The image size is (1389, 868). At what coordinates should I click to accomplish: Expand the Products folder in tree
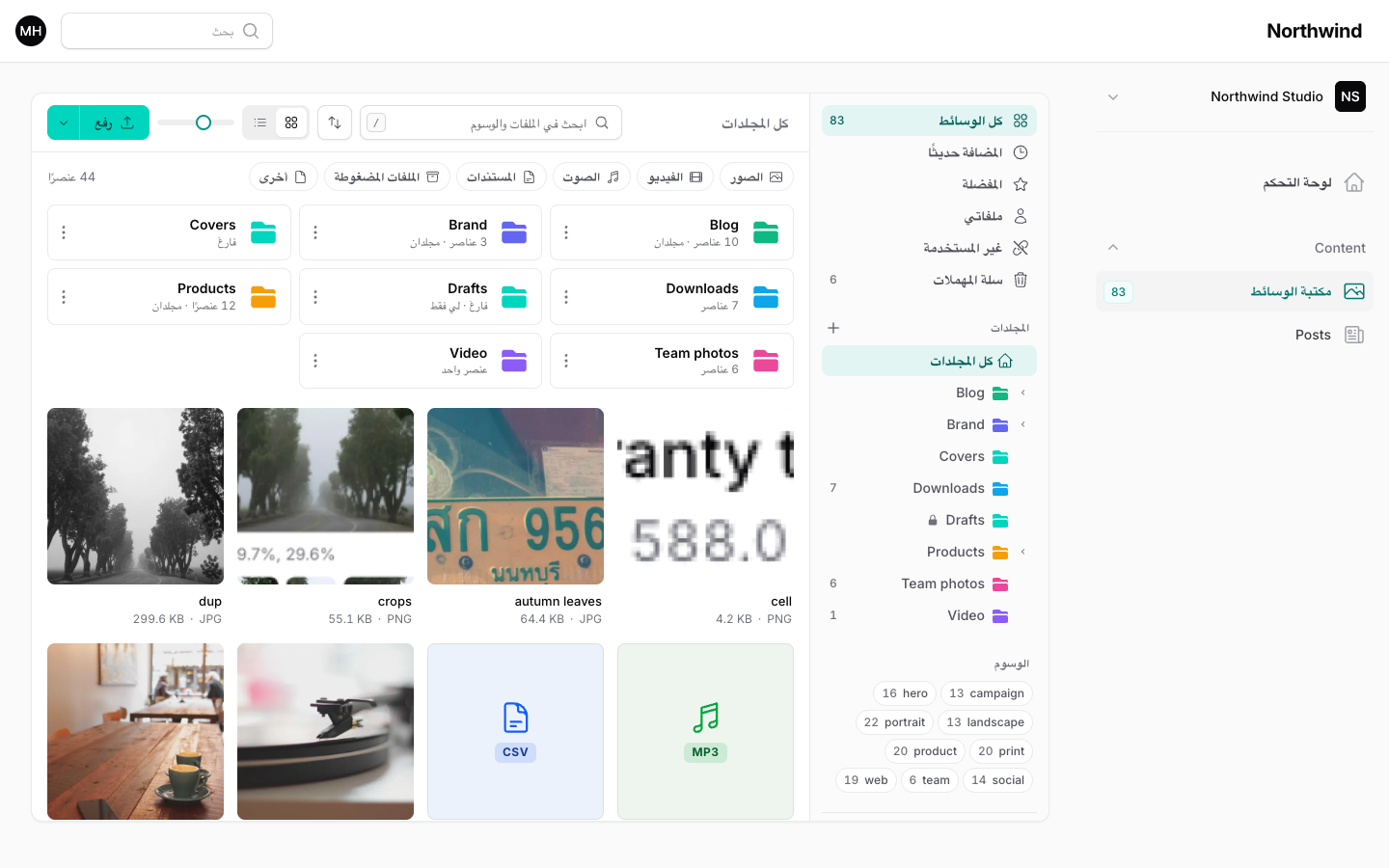coord(1023,552)
